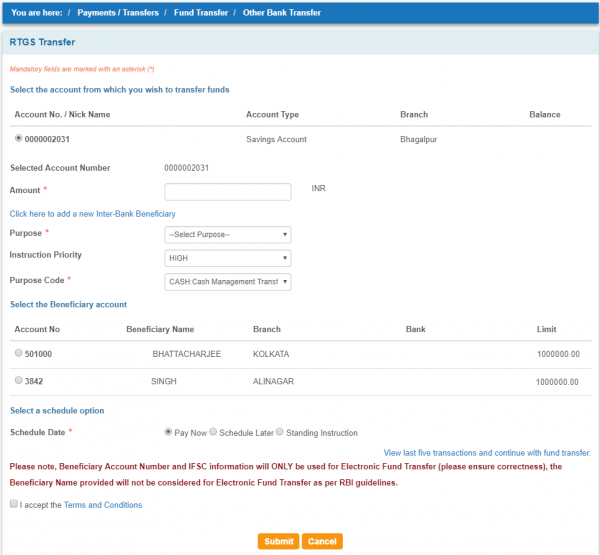Expand the Instruction Priority dropdown

227,257
